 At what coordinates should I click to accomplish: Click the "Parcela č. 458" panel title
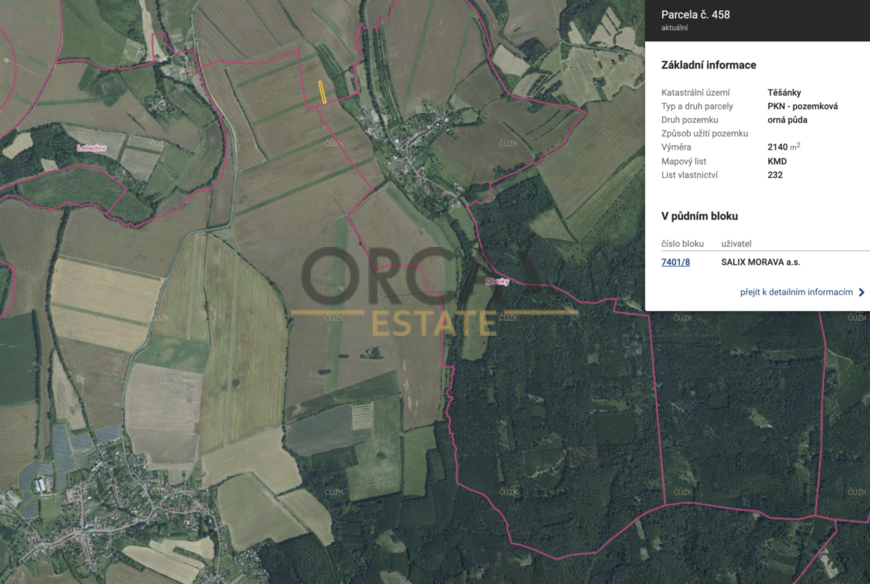click(695, 14)
